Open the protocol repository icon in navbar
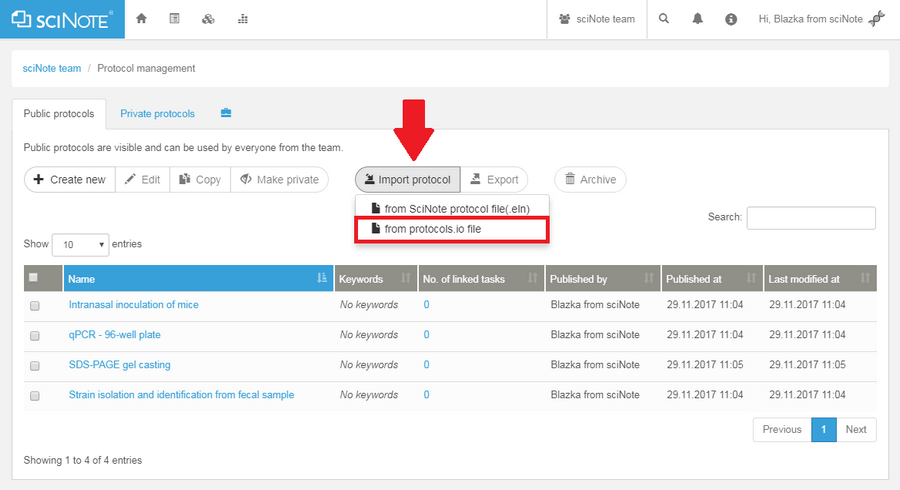The height and width of the screenshot is (490, 900). 174,19
